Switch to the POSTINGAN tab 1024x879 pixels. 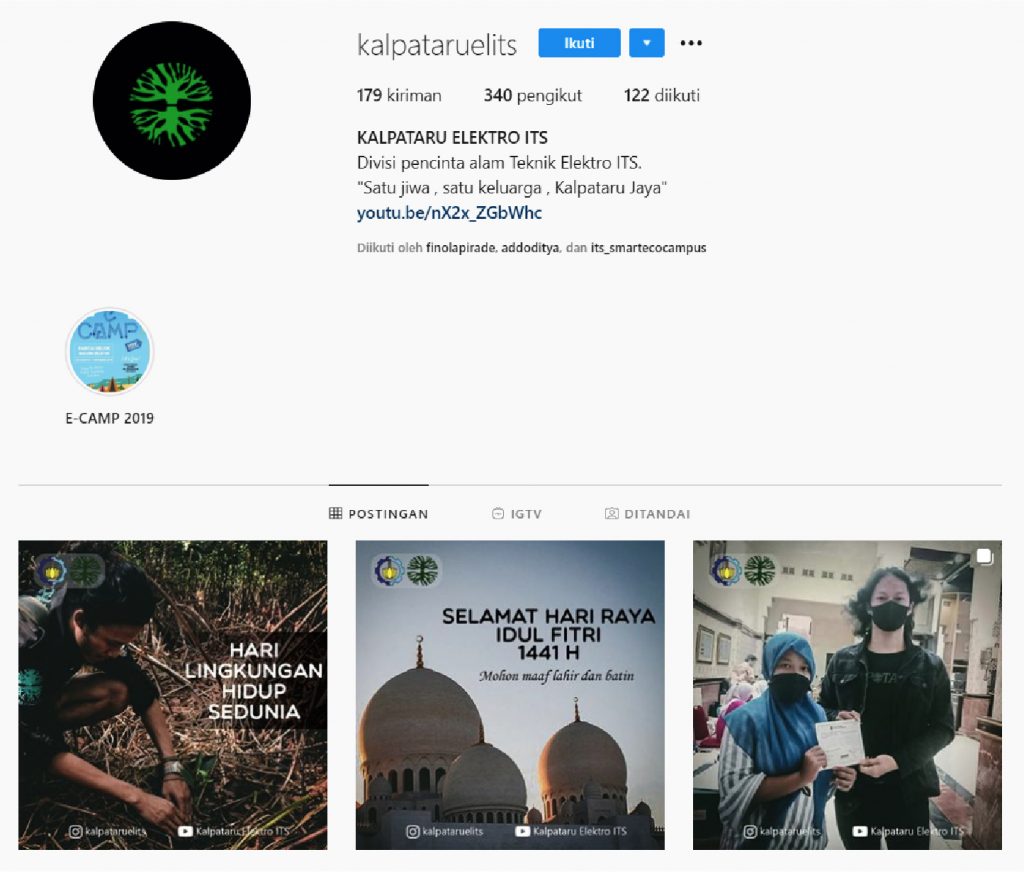(x=379, y=514)
